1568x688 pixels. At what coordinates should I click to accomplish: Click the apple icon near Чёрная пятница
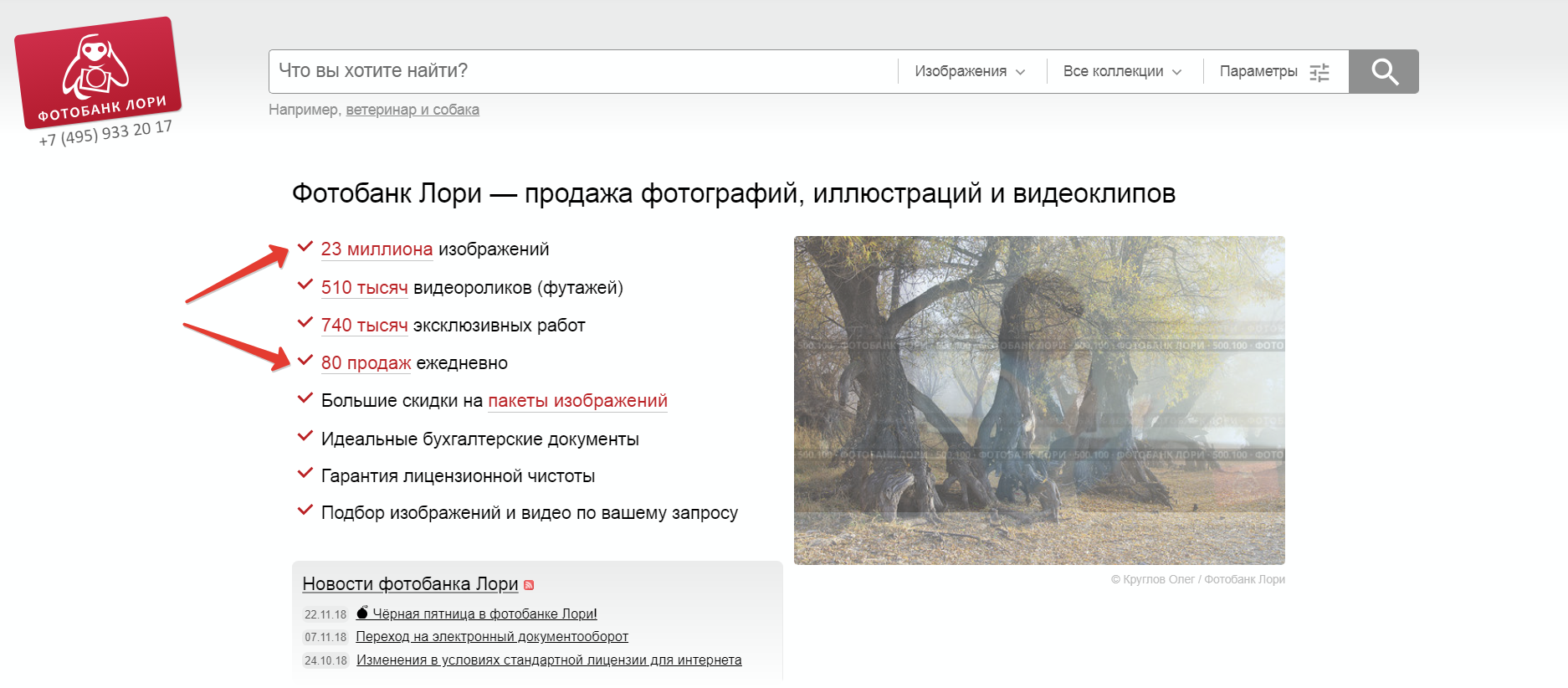[362, 613]
